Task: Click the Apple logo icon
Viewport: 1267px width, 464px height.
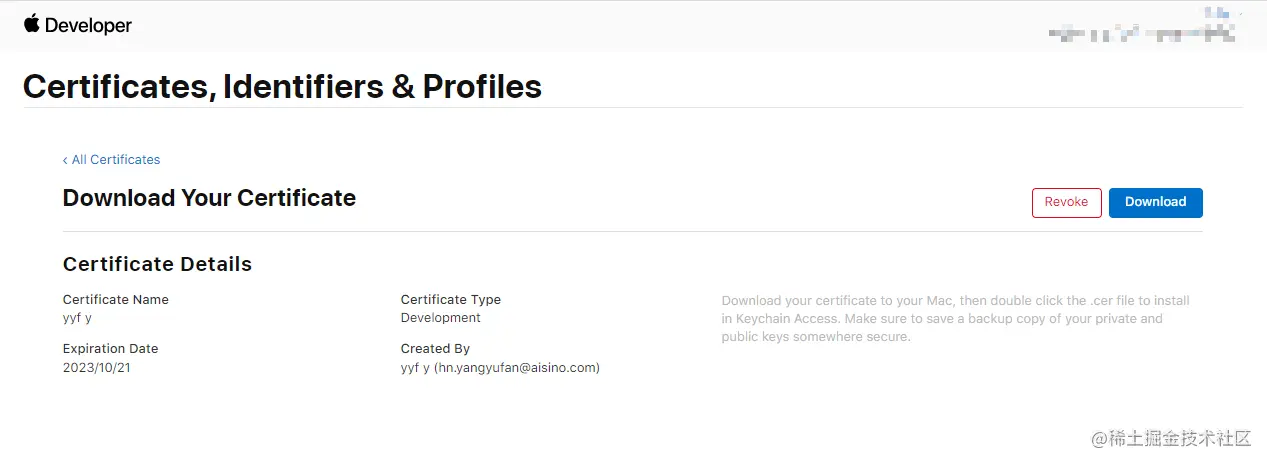Action: tap(32, 24)
